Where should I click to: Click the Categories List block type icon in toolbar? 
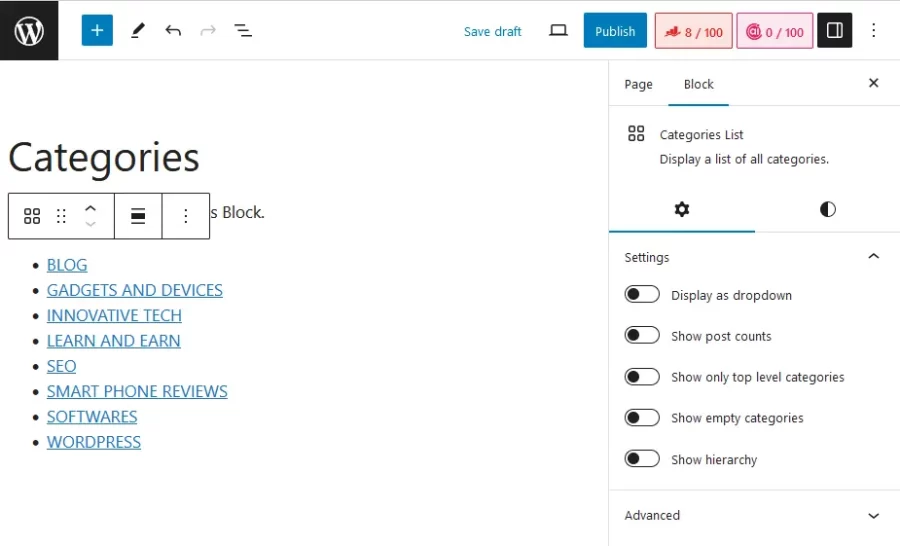[x=32, y=216]
